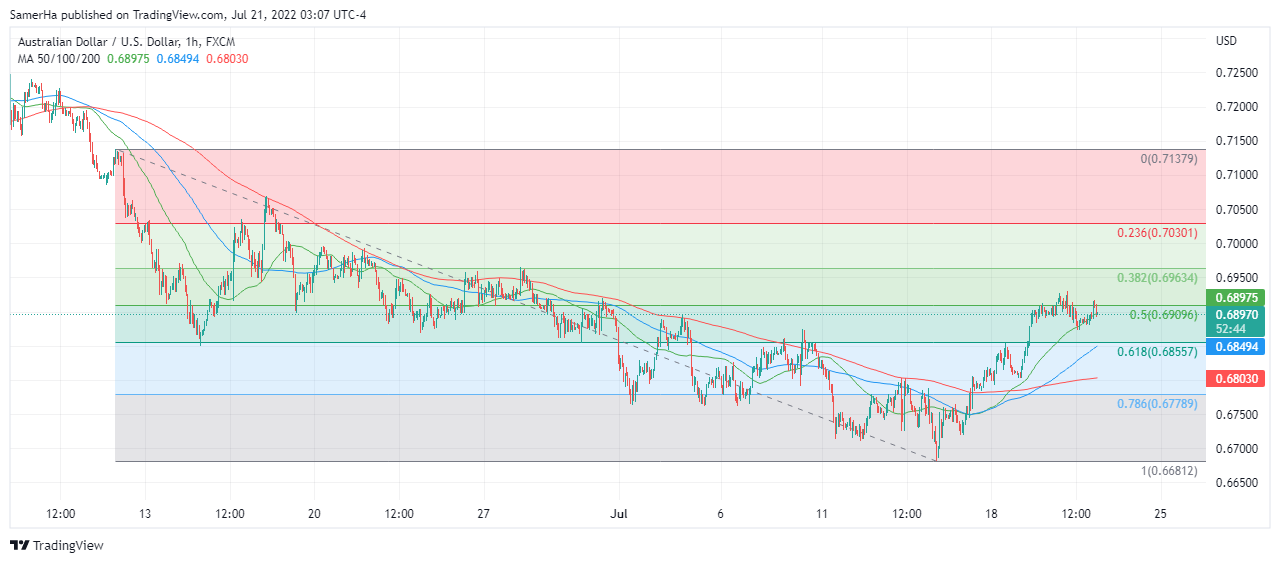
Task: Select the USD currency label on price axis
Action: pyautogui.click(x=1226, y=41)
